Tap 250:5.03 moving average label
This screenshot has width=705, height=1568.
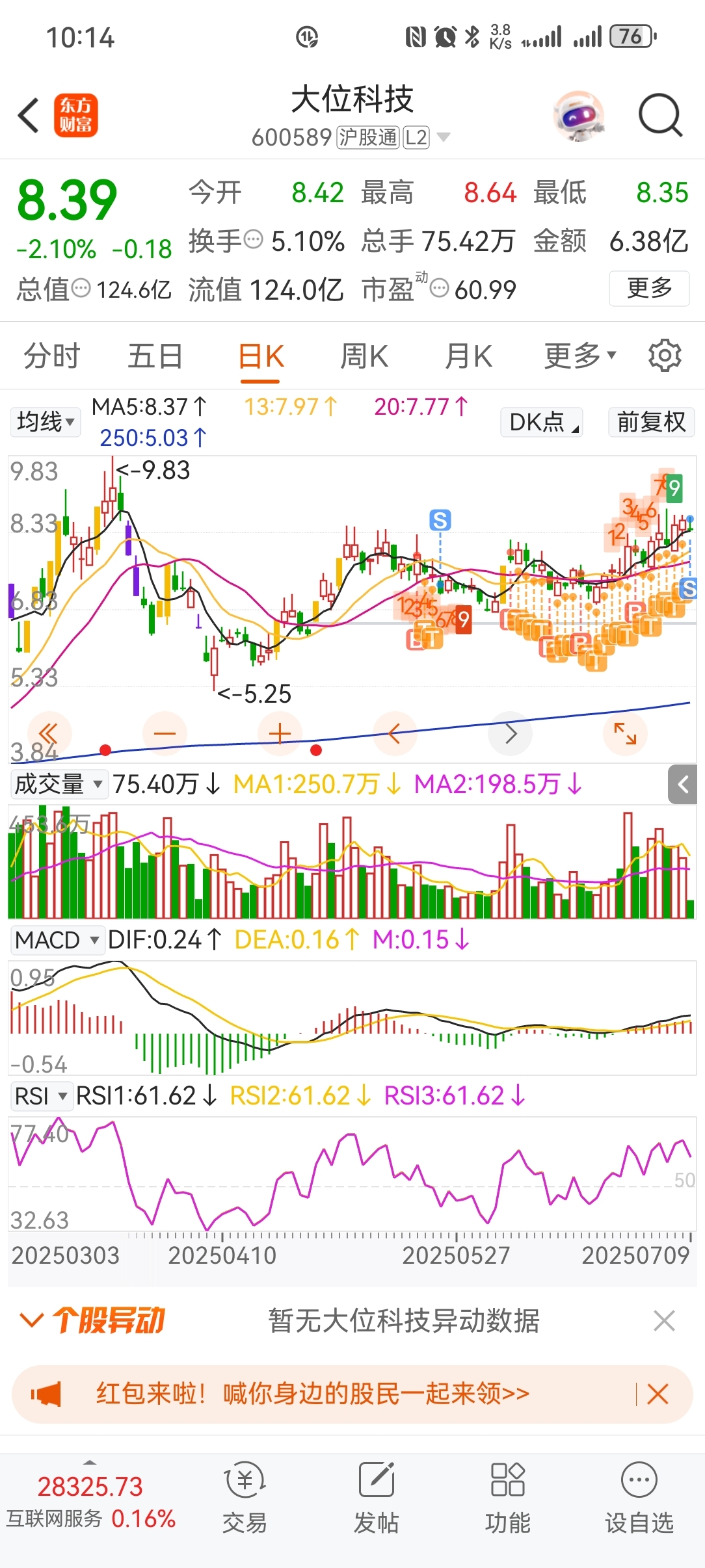(x=153, y=438)
